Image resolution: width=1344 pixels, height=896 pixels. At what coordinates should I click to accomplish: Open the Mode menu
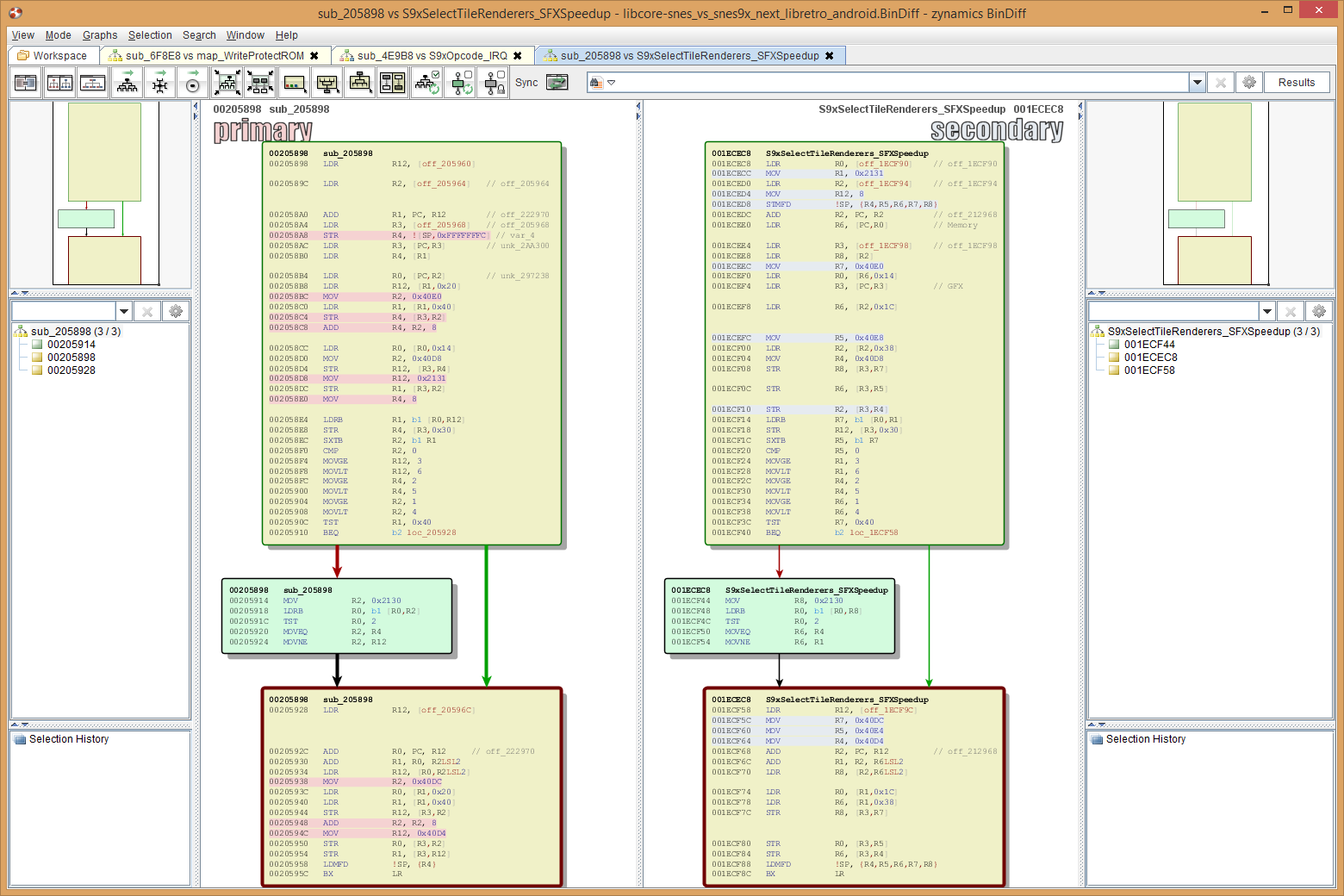click(x=58, y=35)
